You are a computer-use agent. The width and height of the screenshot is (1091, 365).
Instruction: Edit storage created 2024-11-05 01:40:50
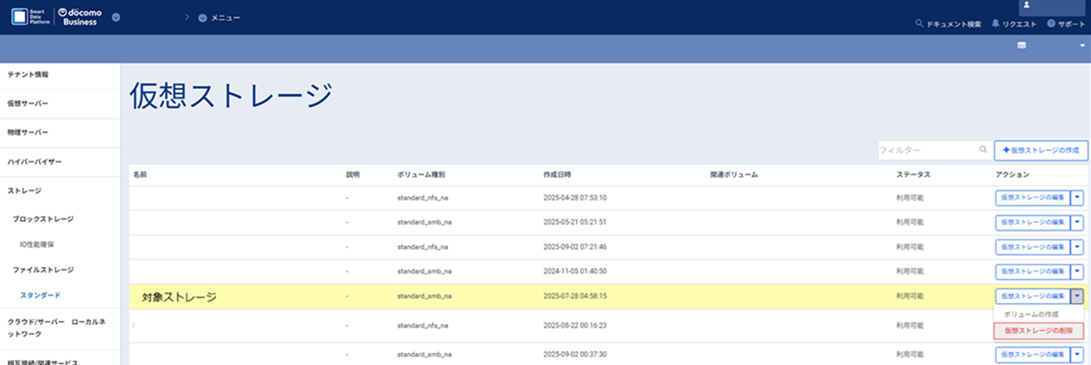point(1033,272)
